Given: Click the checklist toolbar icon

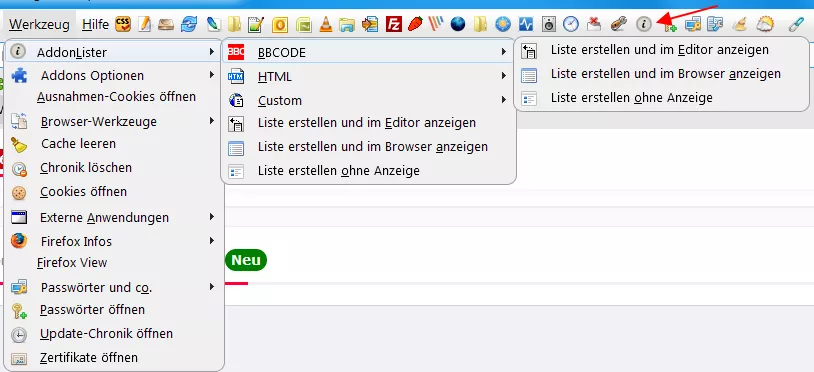Looking at the screenshot, I should (x=715, y=24).
